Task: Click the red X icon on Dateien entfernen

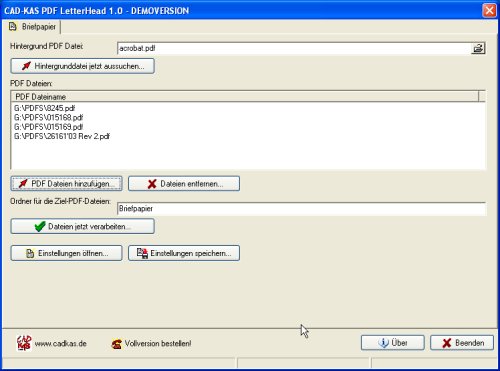Action: tap(152, 184)
